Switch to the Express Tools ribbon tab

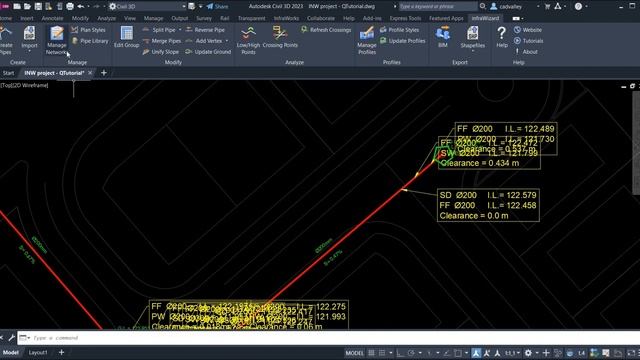(x=405, y=18)
